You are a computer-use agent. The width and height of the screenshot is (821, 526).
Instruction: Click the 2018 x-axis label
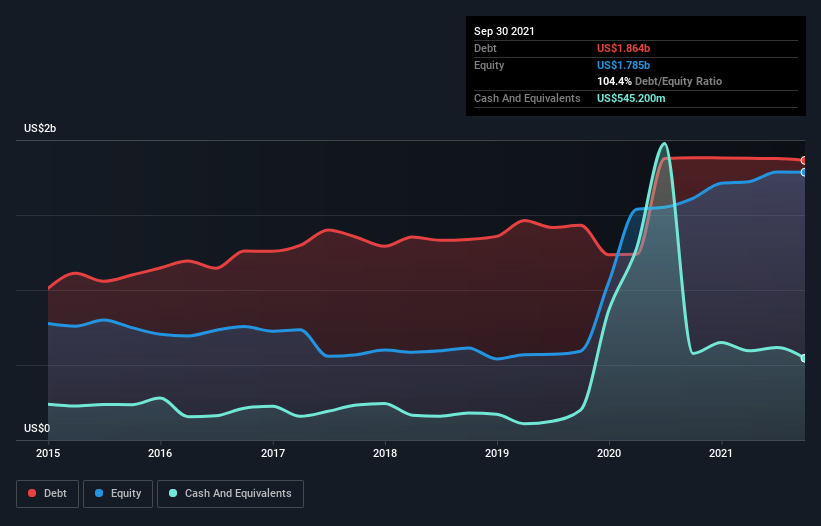(385, 453)
